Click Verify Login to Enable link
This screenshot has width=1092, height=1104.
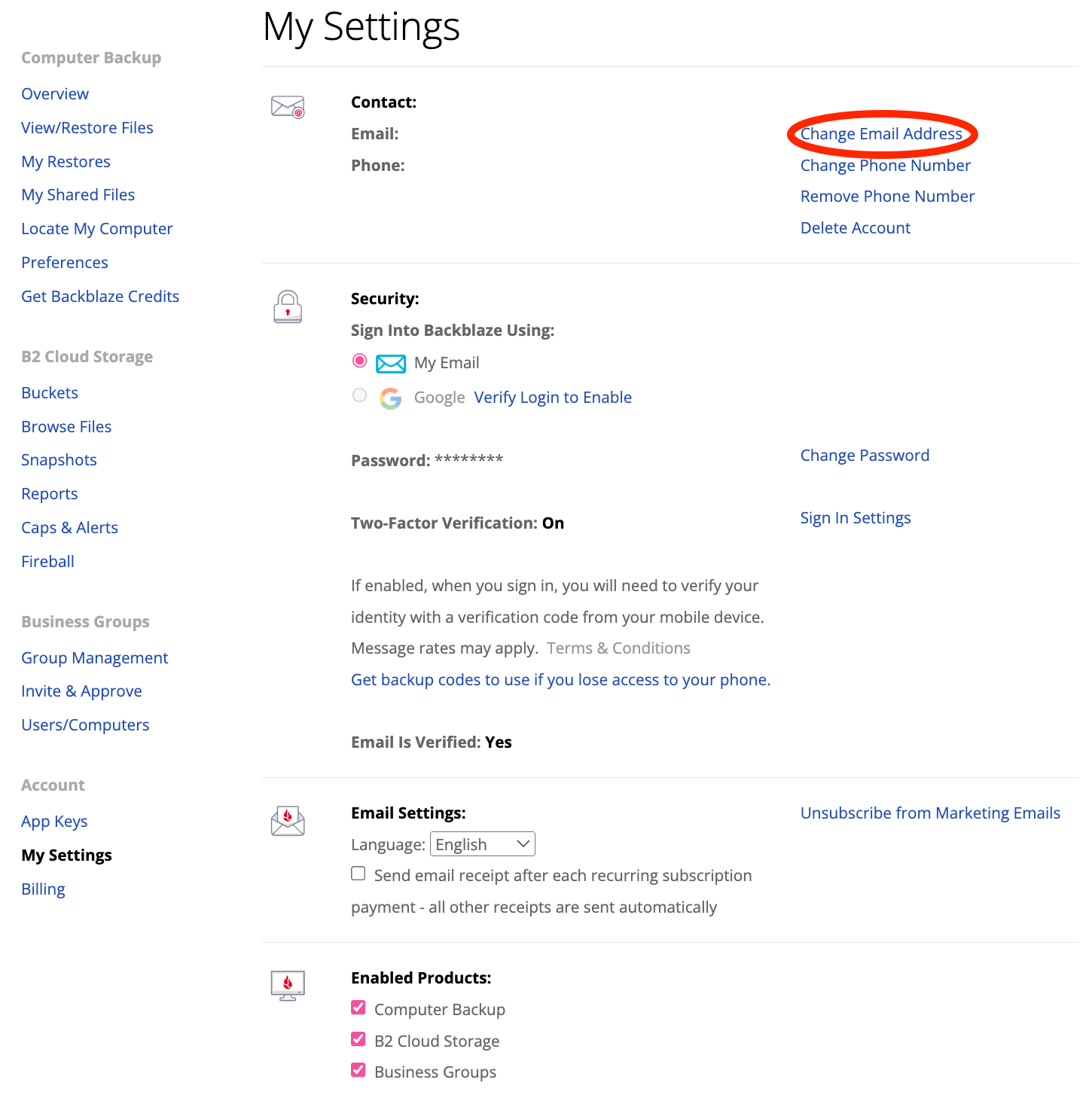(553, 398)
